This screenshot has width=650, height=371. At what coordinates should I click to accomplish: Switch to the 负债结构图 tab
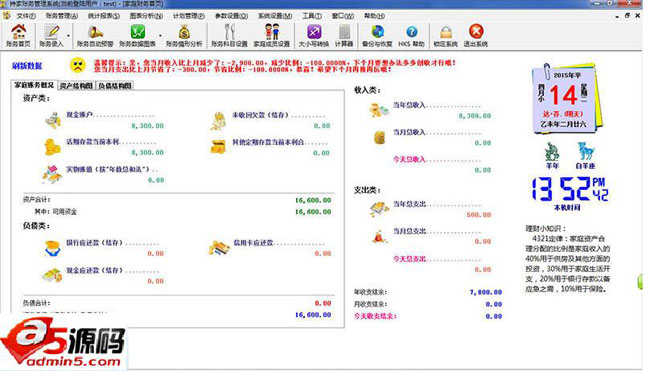(115, 86)
